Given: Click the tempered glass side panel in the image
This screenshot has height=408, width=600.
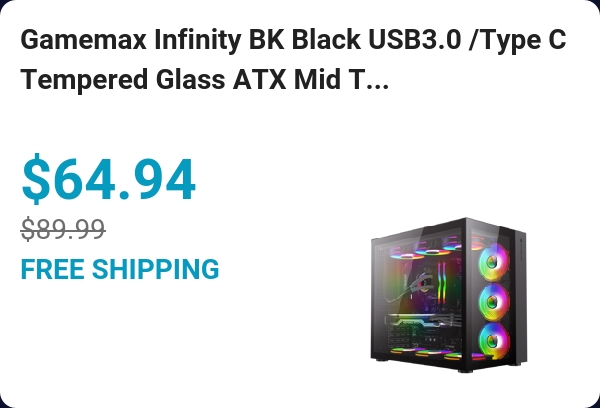Looking at the screenshot, I should click(x=420, y=298).
